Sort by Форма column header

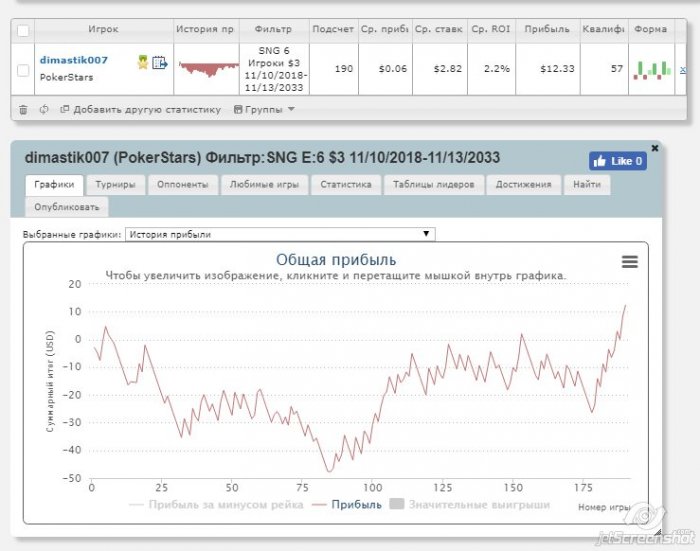pos(650,29)
